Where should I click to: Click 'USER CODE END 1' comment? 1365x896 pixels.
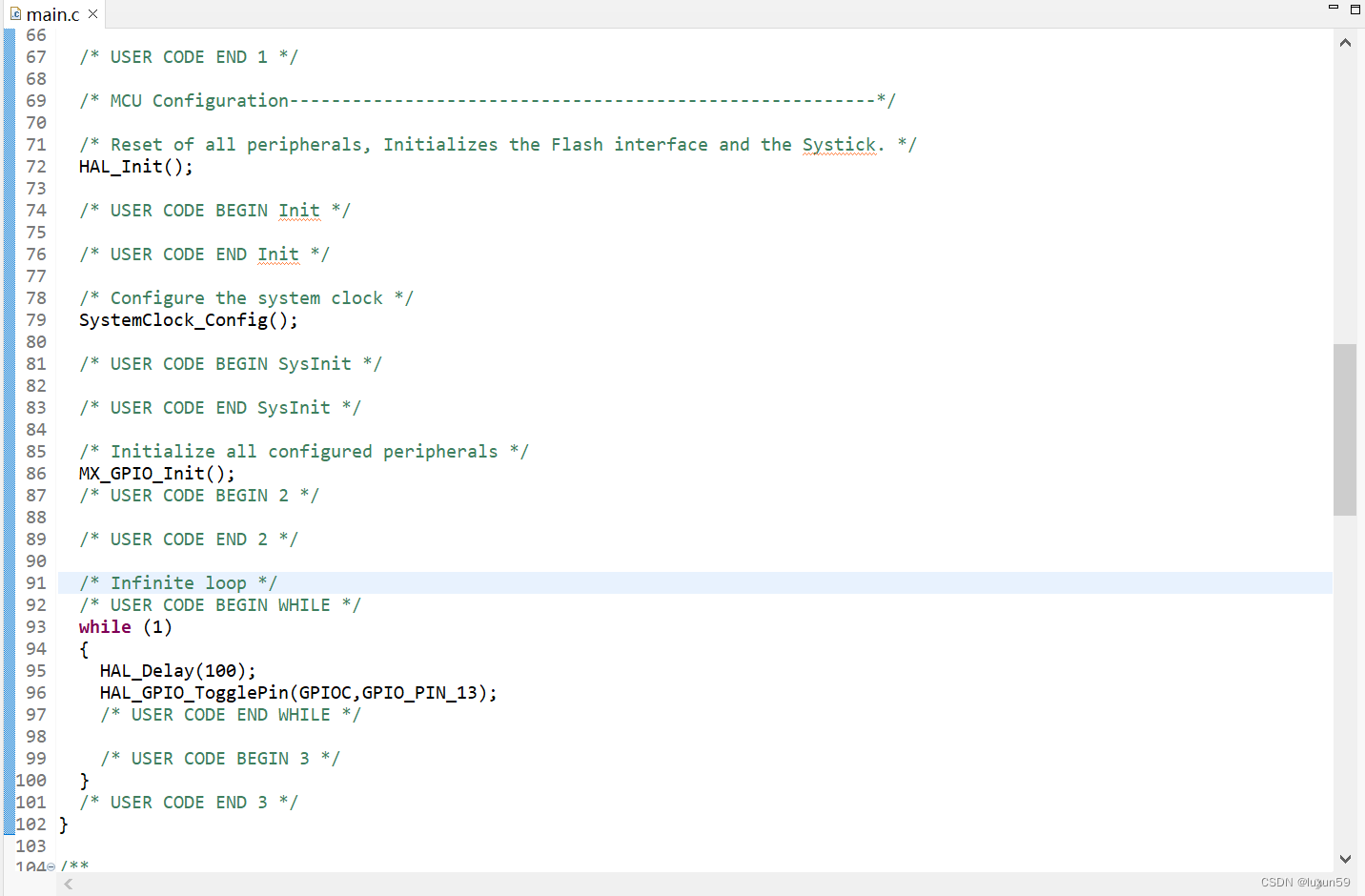(189, 57)
